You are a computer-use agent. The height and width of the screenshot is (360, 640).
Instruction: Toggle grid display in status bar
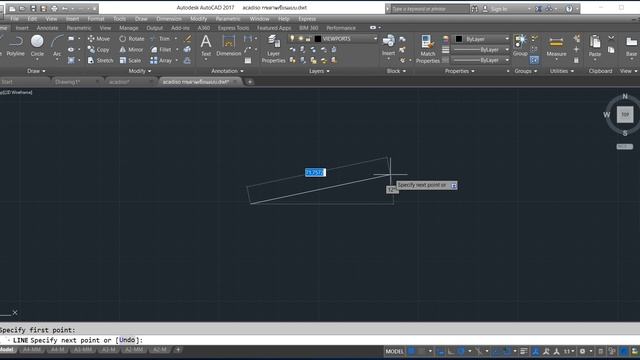point(411,351)
